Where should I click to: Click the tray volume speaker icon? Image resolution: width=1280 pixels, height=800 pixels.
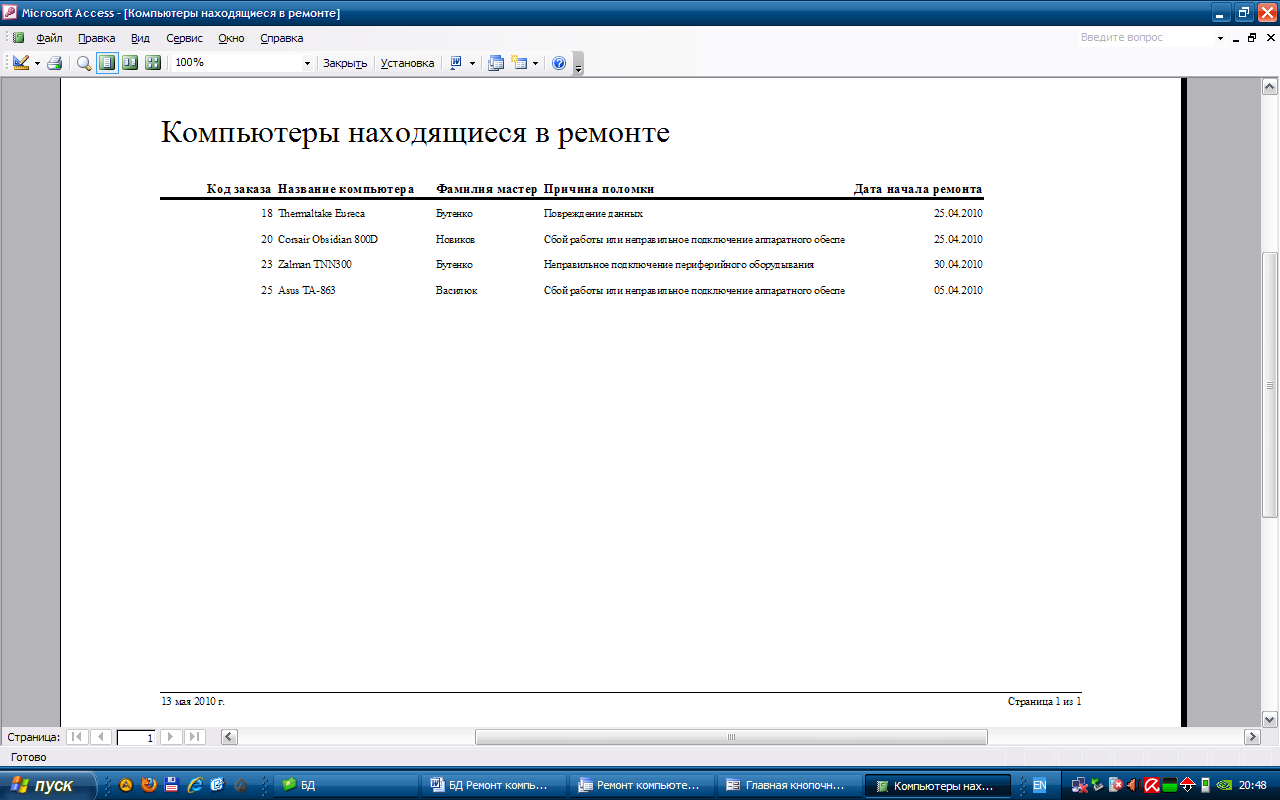coord(1132,785)
